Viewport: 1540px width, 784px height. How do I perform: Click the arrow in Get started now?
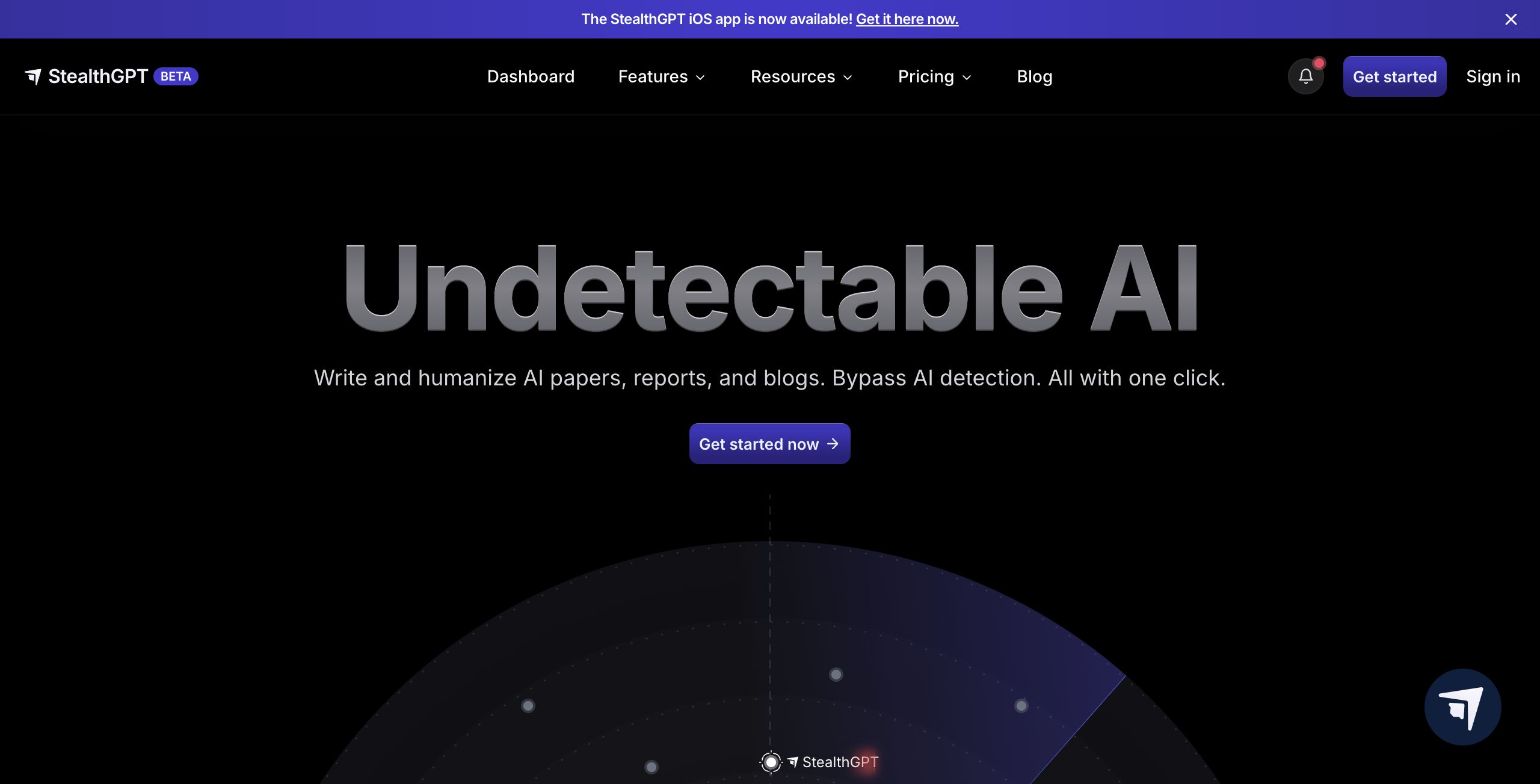point(833,444)
